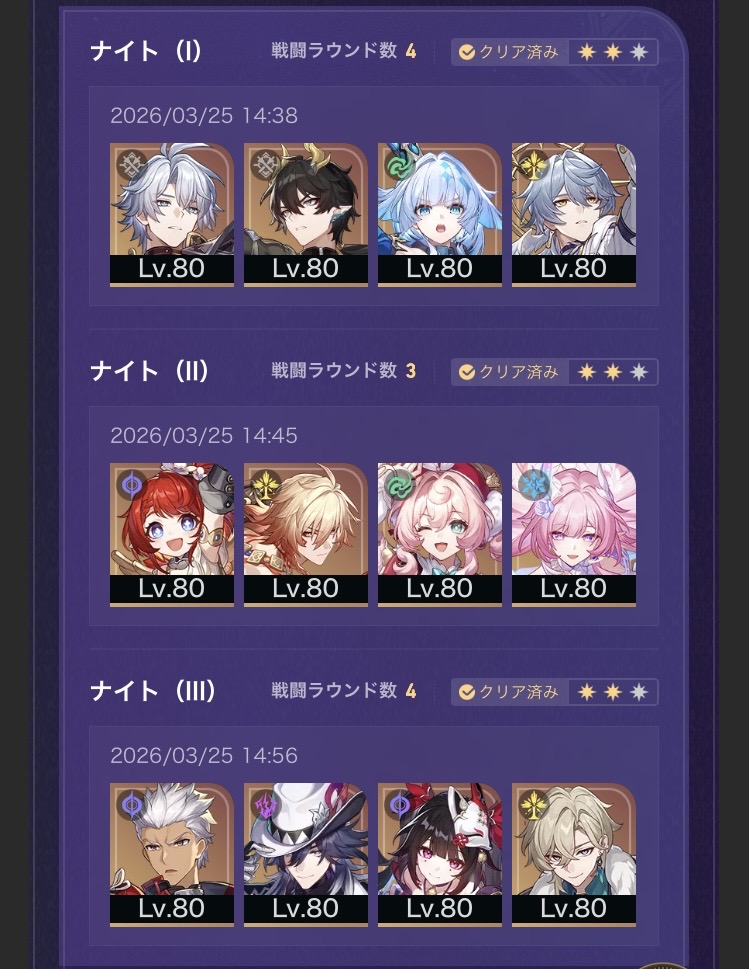Choose the pale-blond character in Knight III
Screen dimensions: 749x969
(x=574, y=855)
